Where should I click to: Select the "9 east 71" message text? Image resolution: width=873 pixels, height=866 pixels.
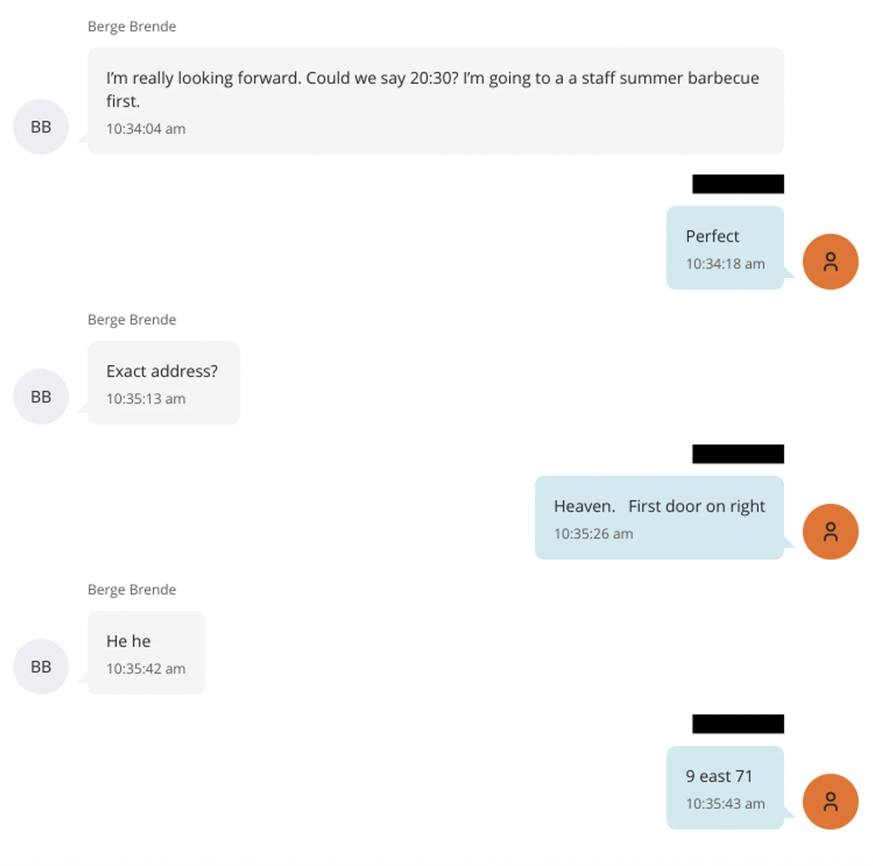(719, 777)
